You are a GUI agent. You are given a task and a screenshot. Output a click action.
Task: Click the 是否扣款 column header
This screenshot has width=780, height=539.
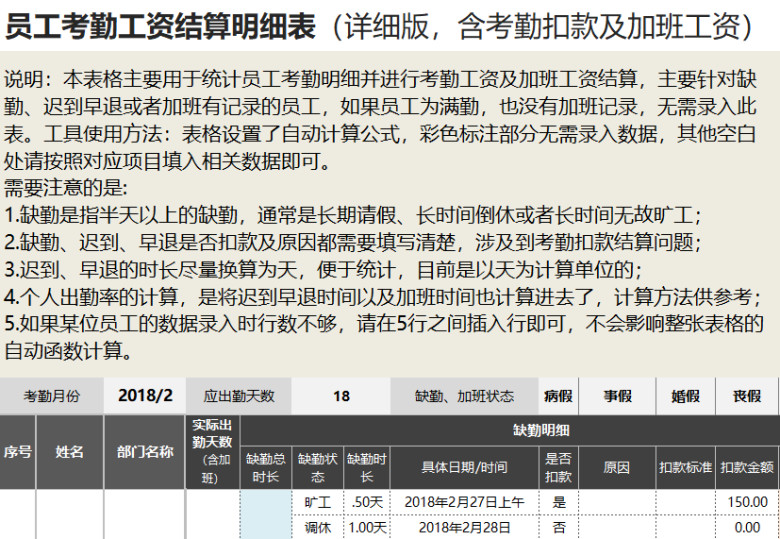coord(558,467)
